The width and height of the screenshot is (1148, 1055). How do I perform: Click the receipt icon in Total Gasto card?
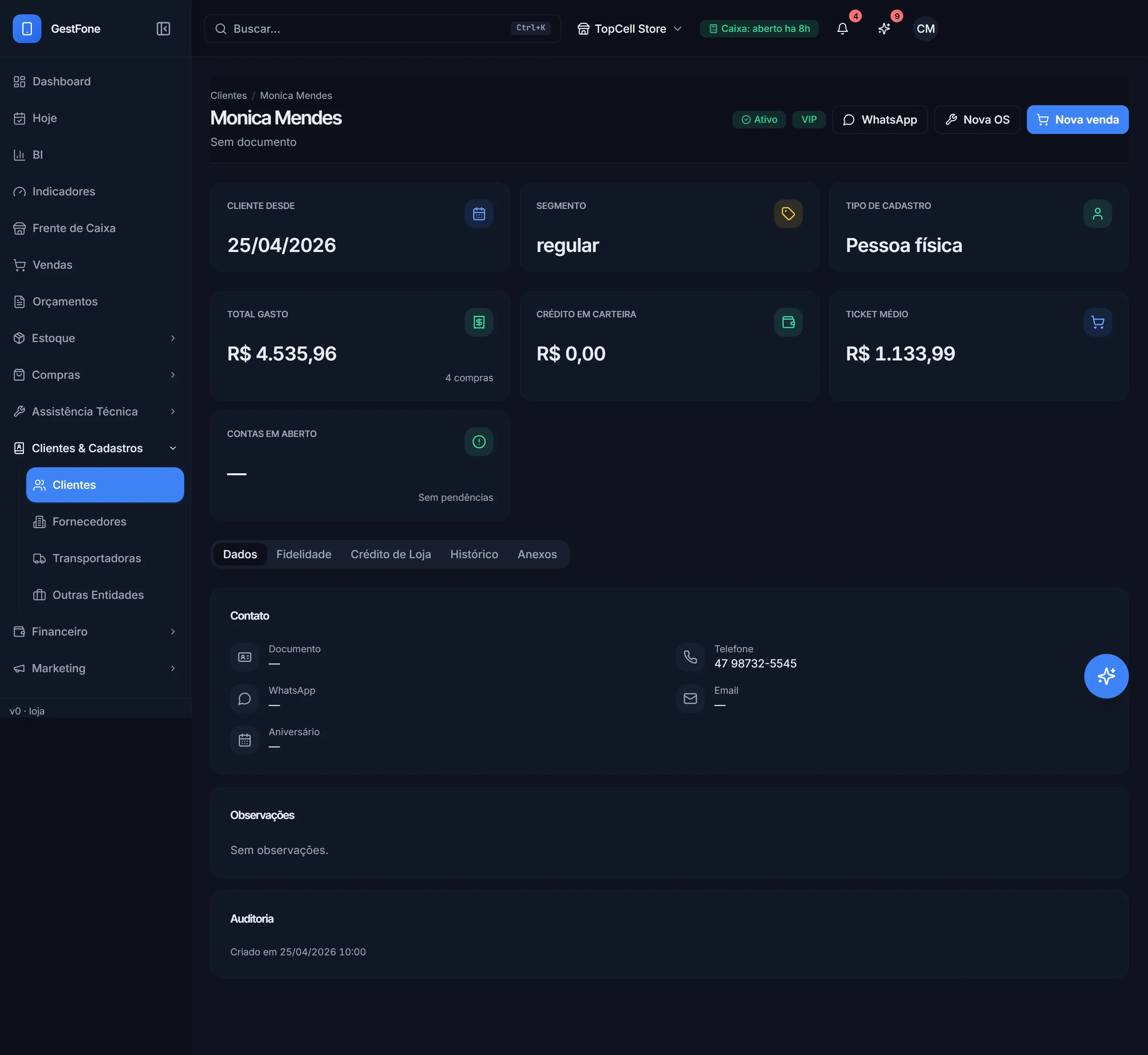(479, 322)
